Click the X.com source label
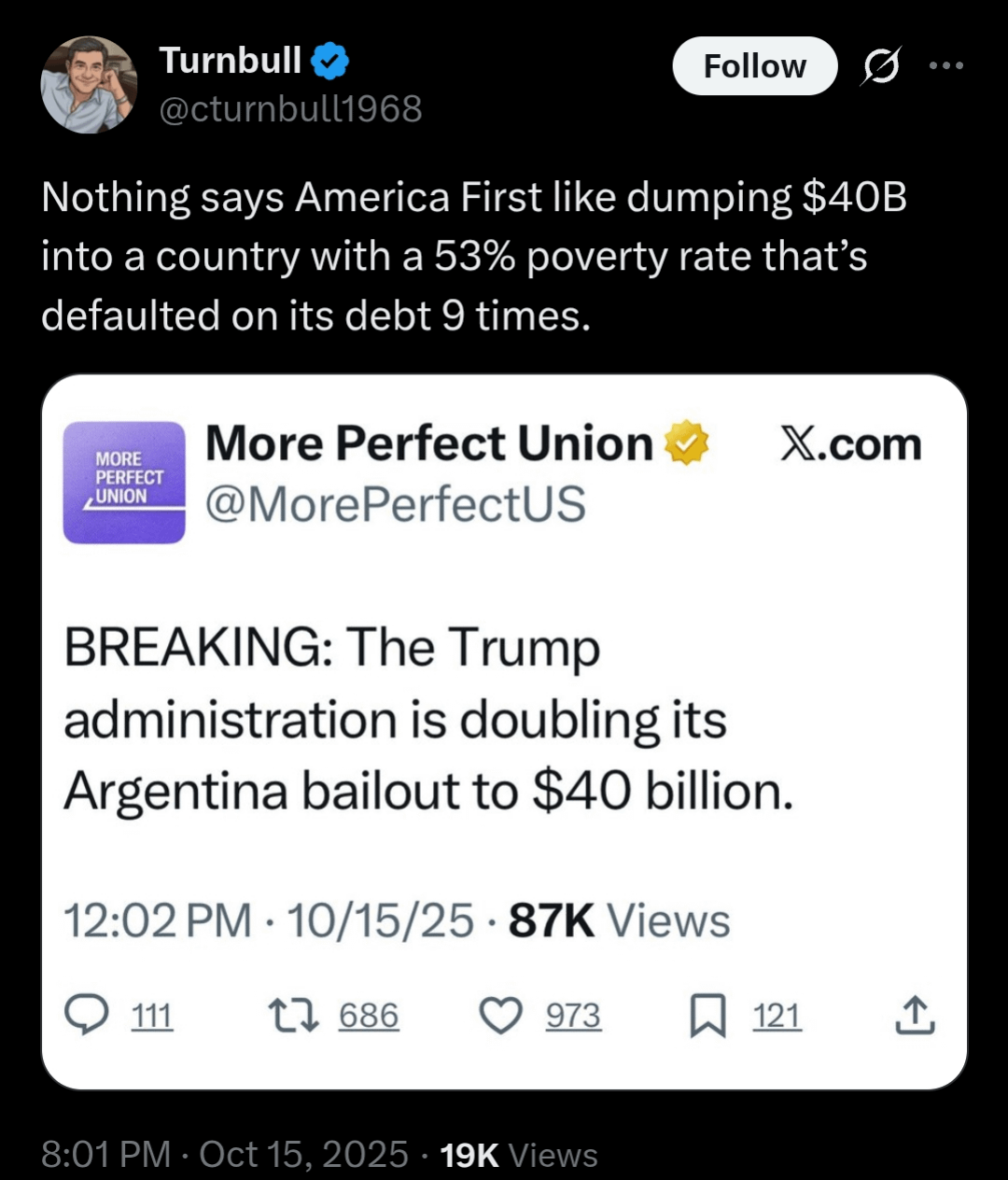The height and width of the screenshot is (1180, 1008). coord(850,444)
